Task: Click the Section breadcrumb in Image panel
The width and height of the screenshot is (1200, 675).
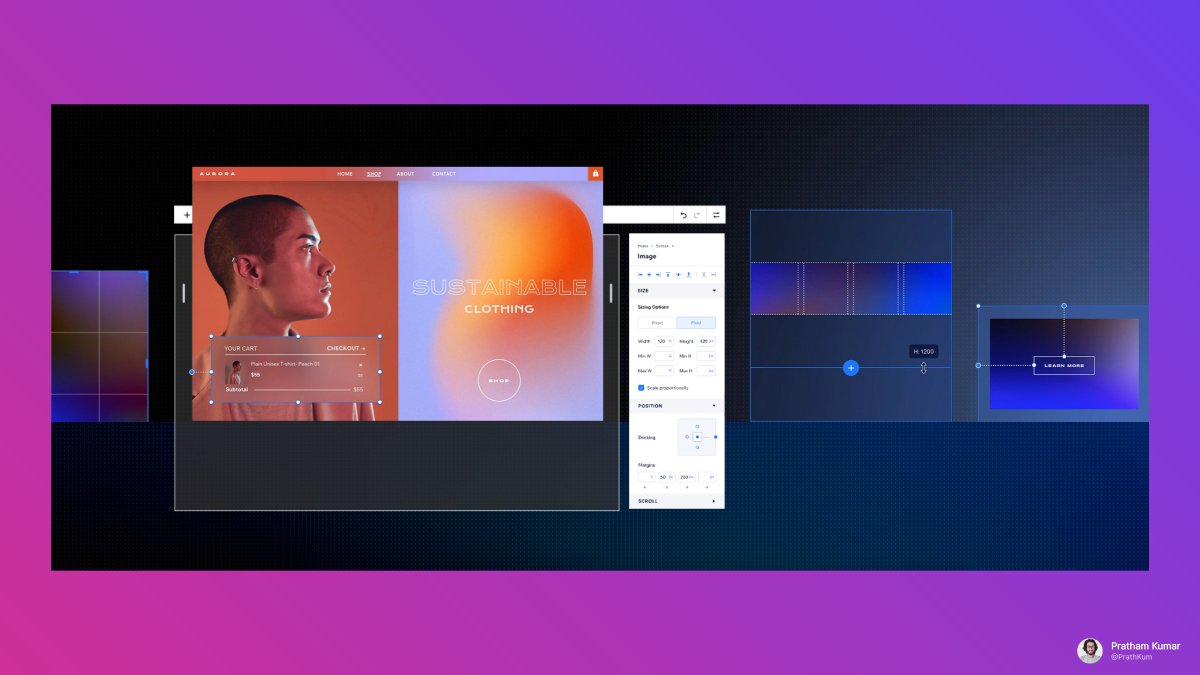Action: [x=662, y=246]
